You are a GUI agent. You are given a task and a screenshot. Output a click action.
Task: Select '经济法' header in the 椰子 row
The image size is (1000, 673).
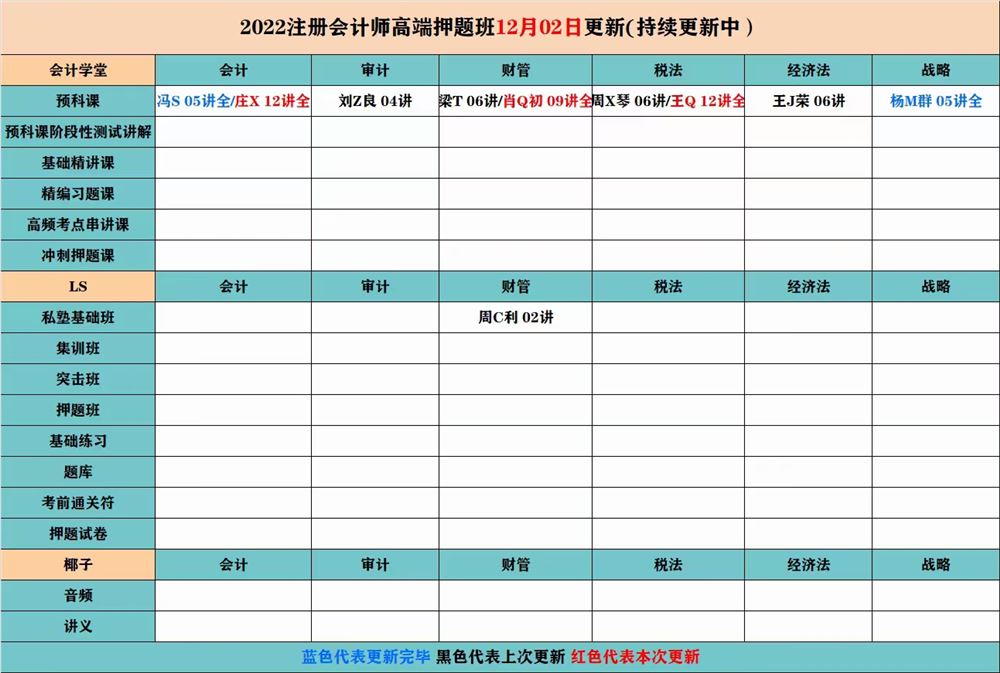pyautogui.click(x=808, y=565)
